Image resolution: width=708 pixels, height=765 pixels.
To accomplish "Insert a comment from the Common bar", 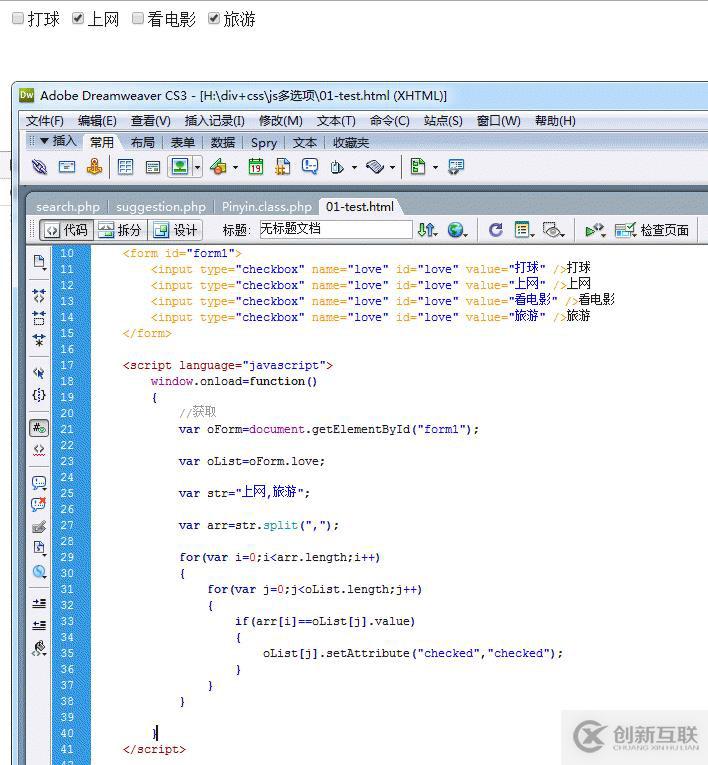I will pyautogui.click(x=310, y=167).
